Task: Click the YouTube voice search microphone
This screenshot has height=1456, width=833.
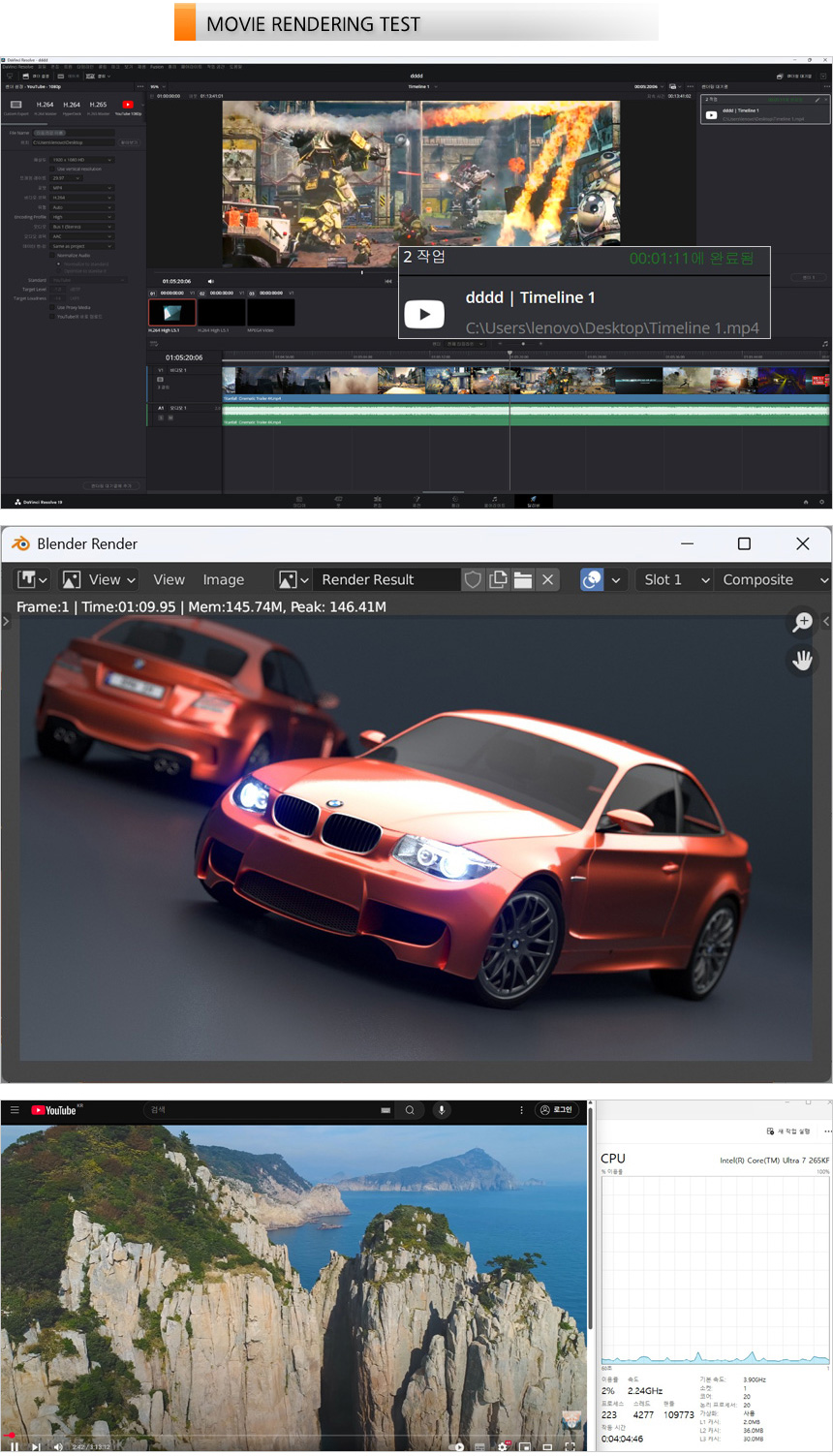Action: pos(442,1110)
